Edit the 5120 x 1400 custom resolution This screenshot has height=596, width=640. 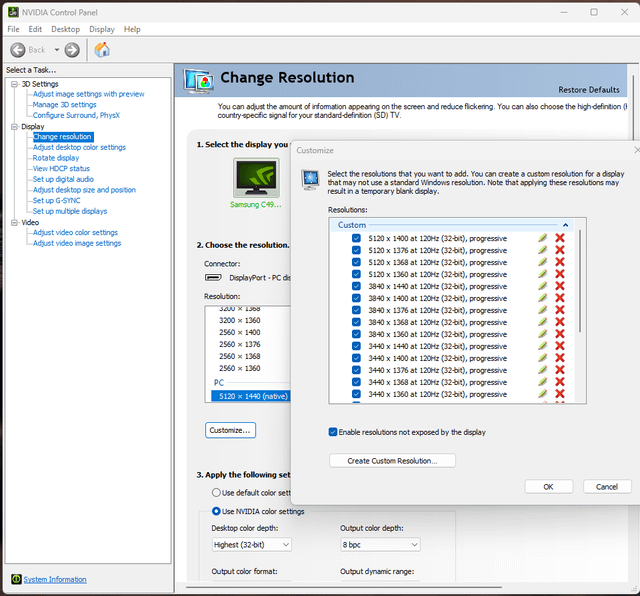click(542, 239)
